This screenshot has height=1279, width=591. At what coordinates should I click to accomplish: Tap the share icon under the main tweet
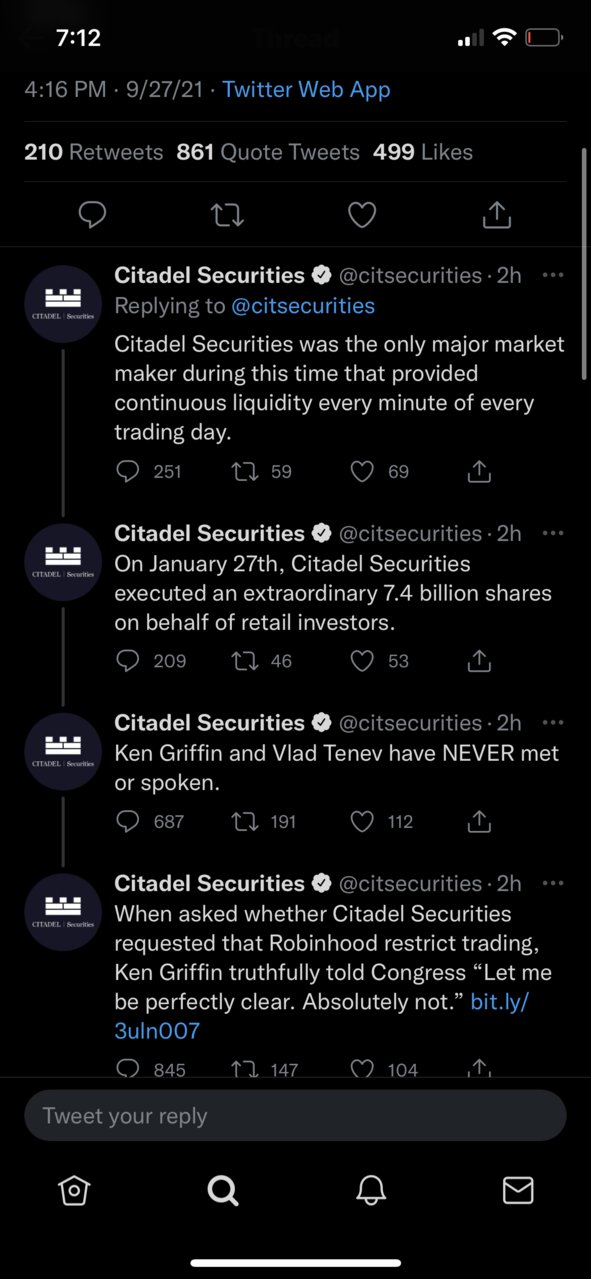(497, 214)
